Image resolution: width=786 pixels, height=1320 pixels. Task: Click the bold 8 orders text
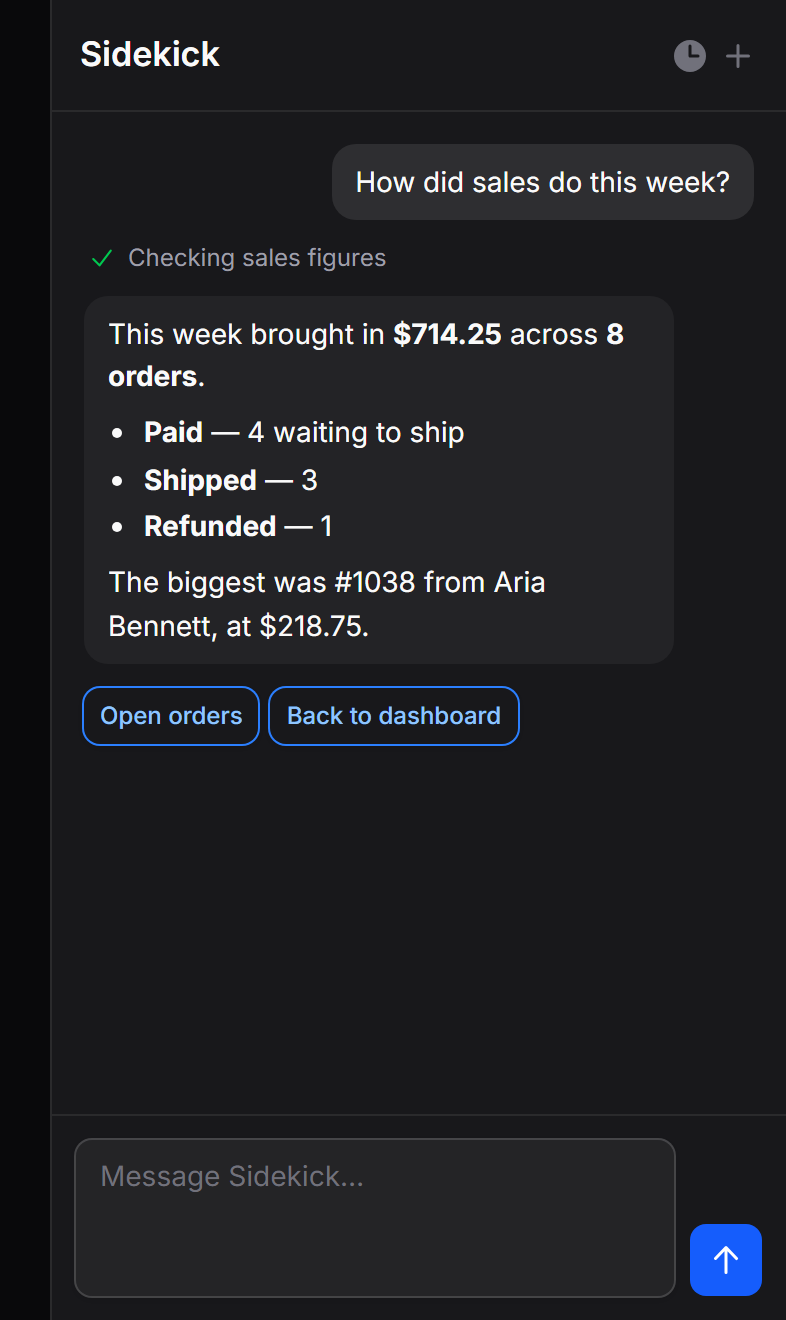click(366, 355)
